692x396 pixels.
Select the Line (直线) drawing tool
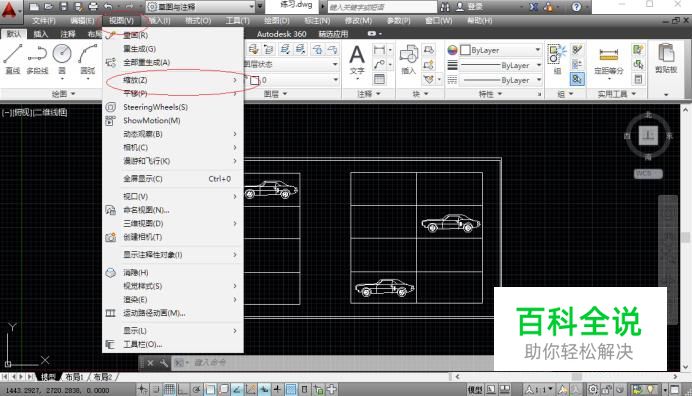12,54
